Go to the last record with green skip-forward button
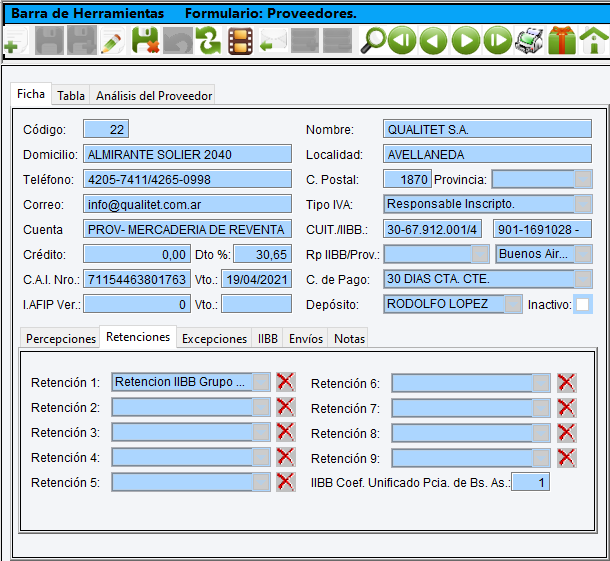The width and height of the screenshot is (610, 561). (498, 40)
